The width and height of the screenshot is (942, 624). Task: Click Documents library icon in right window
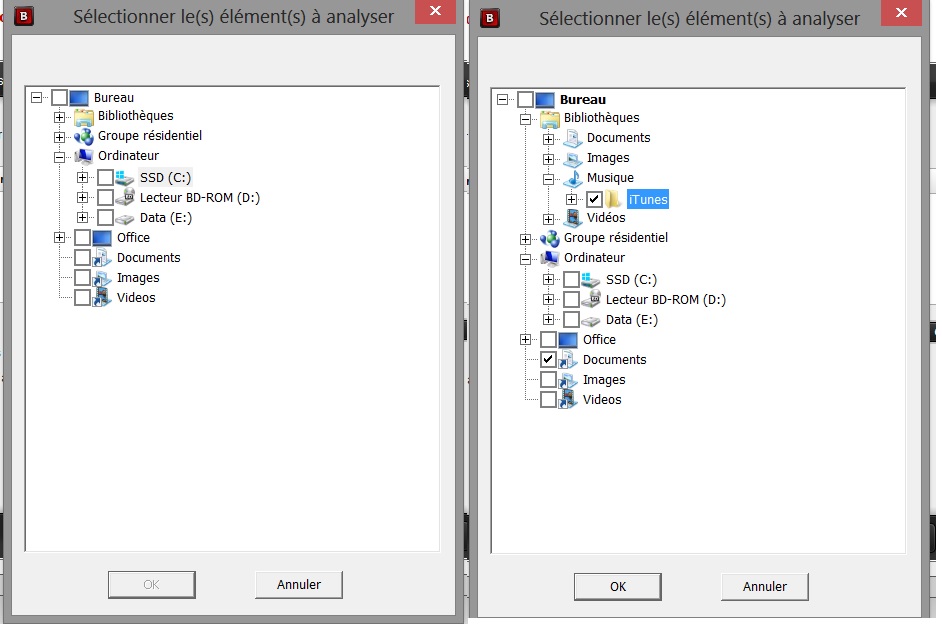coord(573,138)
